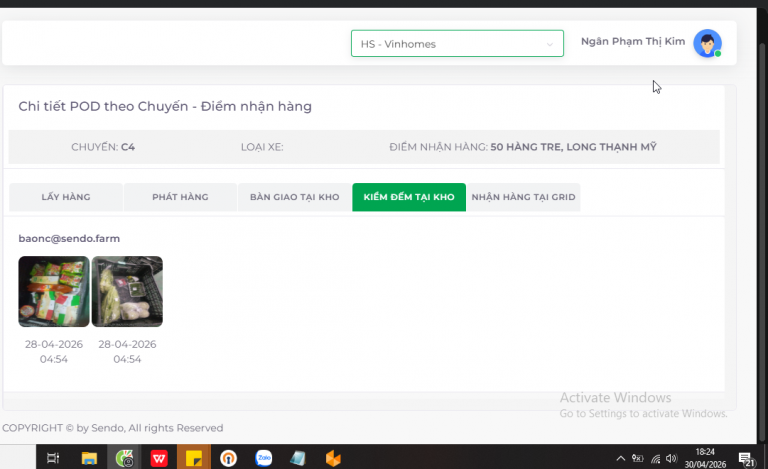
Task: Open the orange circular taskbar app icon
Action: point(228,458)
